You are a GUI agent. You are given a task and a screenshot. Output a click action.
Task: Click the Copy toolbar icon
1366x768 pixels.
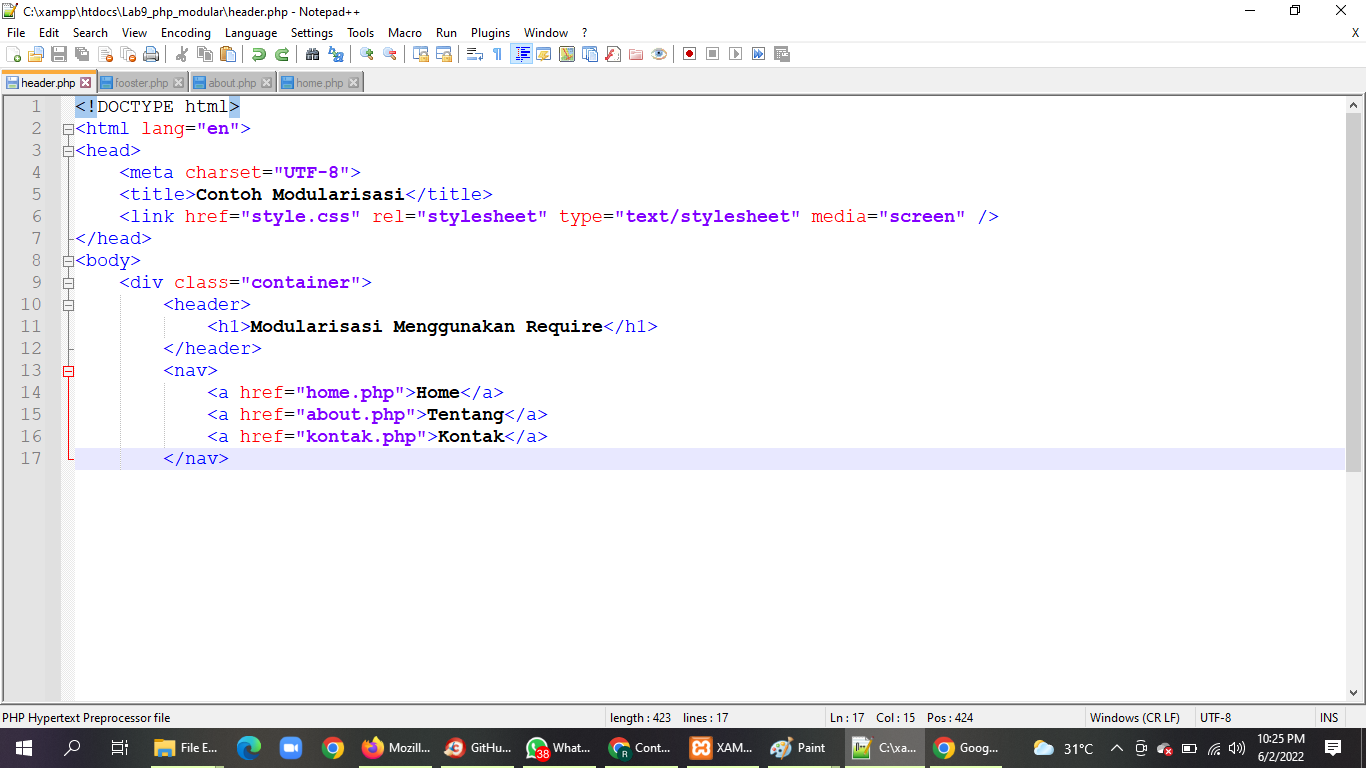pos(205,54)
